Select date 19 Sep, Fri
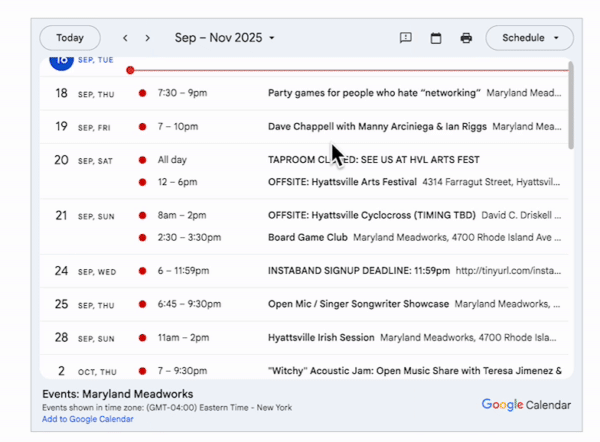 pyautogui.click(x=83, y=127)
